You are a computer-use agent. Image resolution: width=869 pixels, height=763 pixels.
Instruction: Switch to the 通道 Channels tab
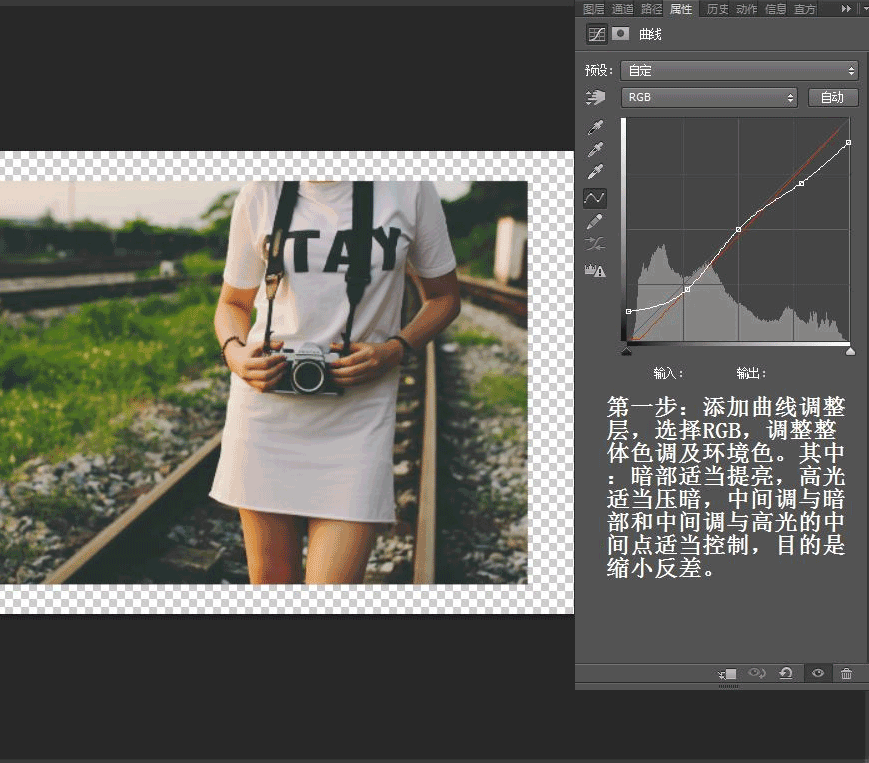tap(621, 8)
